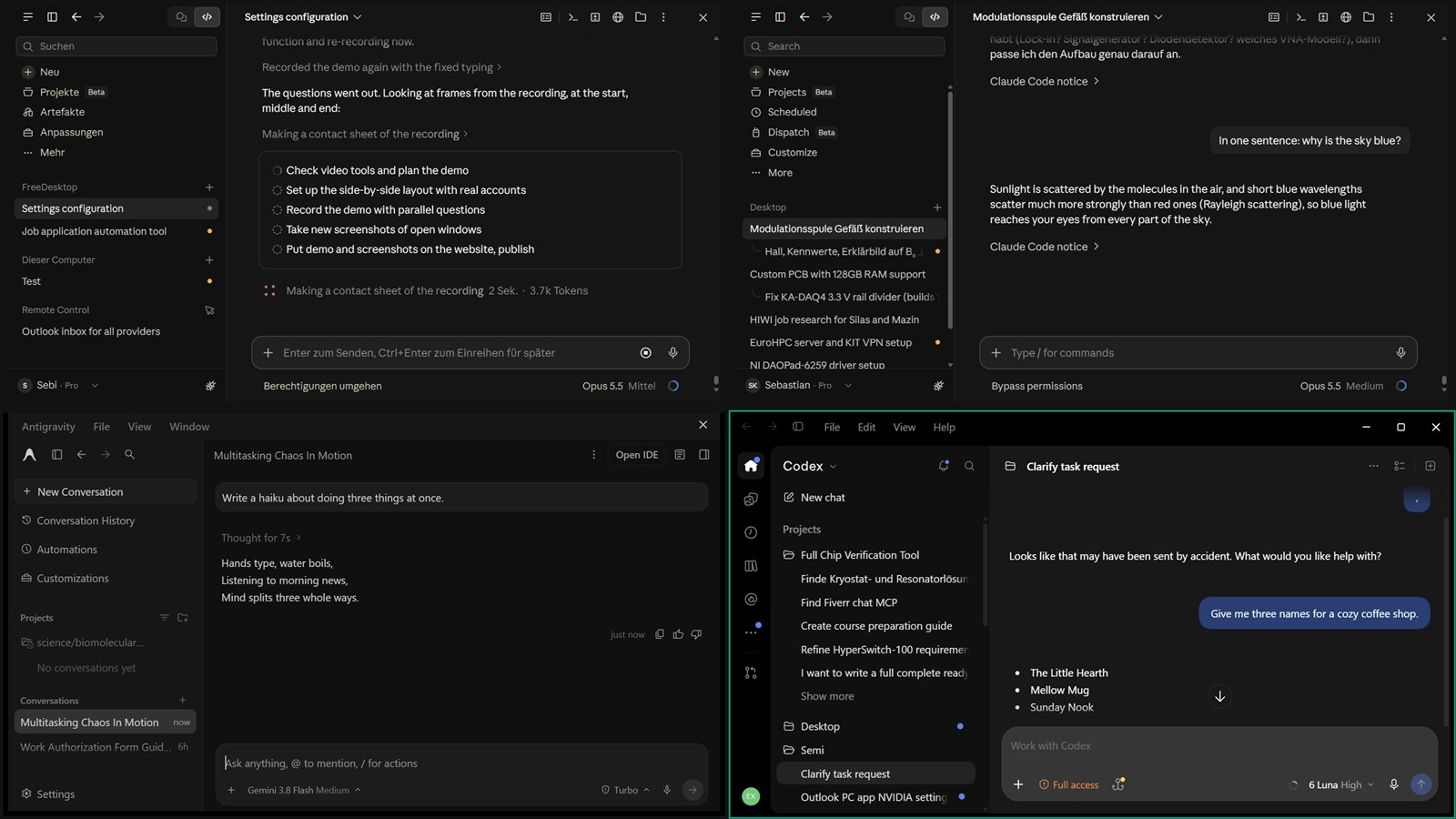
Task: Switch to chat mode in Modulationsspule window
Action: click(909, 17)
